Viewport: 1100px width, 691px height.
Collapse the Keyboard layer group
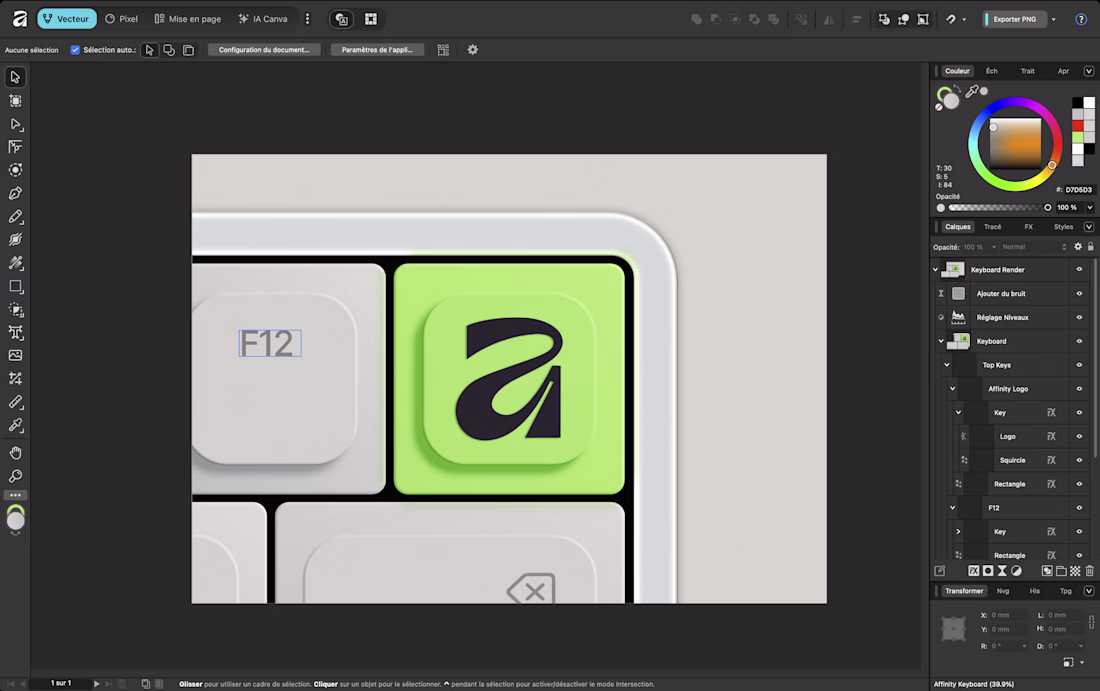[941, 341]
